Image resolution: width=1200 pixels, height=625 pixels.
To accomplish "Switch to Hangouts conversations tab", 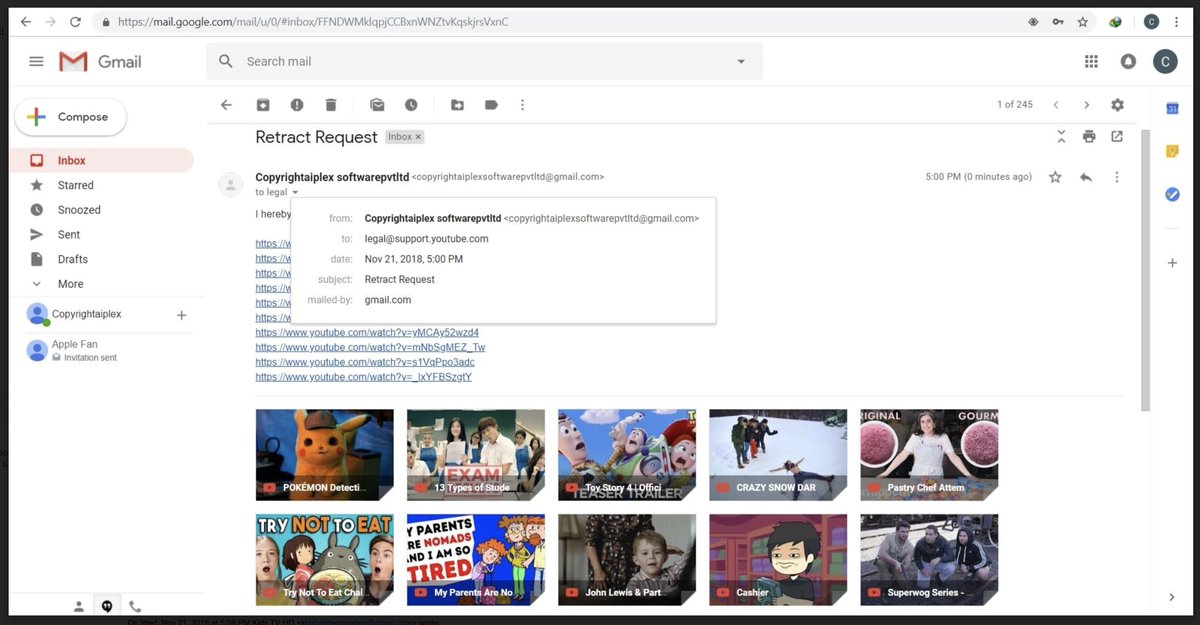I will click(106, 606).
